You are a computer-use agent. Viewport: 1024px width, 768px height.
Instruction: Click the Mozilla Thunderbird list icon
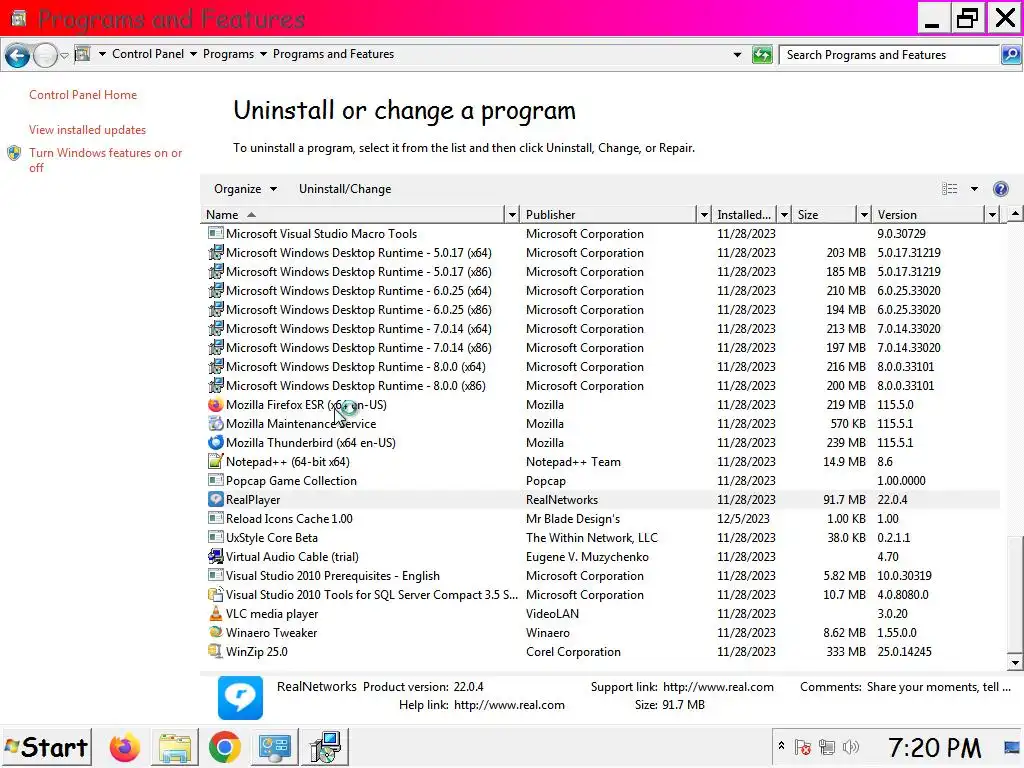coord(216,443)
